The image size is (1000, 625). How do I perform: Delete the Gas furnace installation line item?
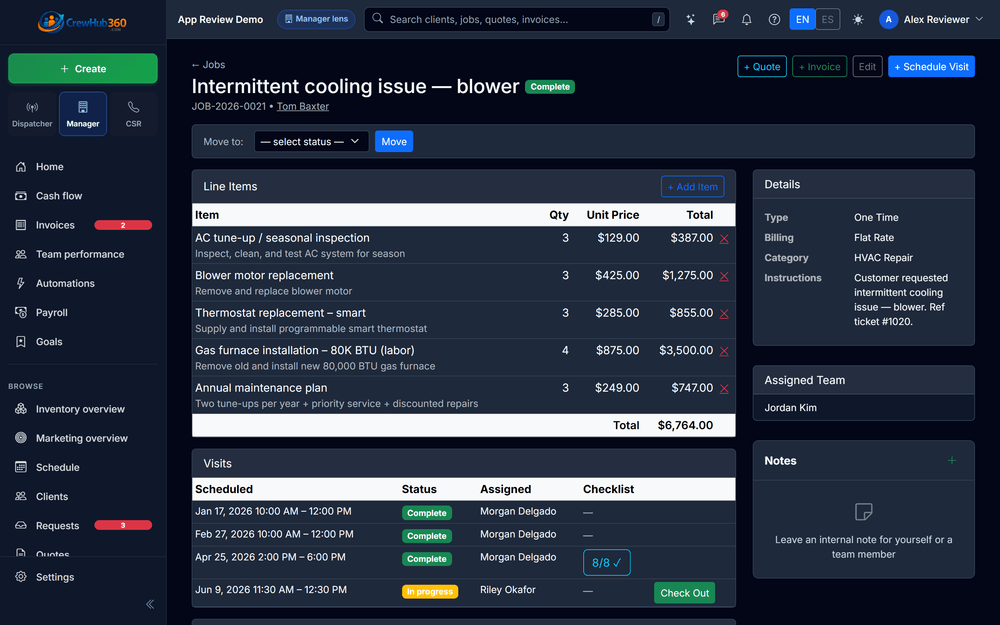coord(724,351)
